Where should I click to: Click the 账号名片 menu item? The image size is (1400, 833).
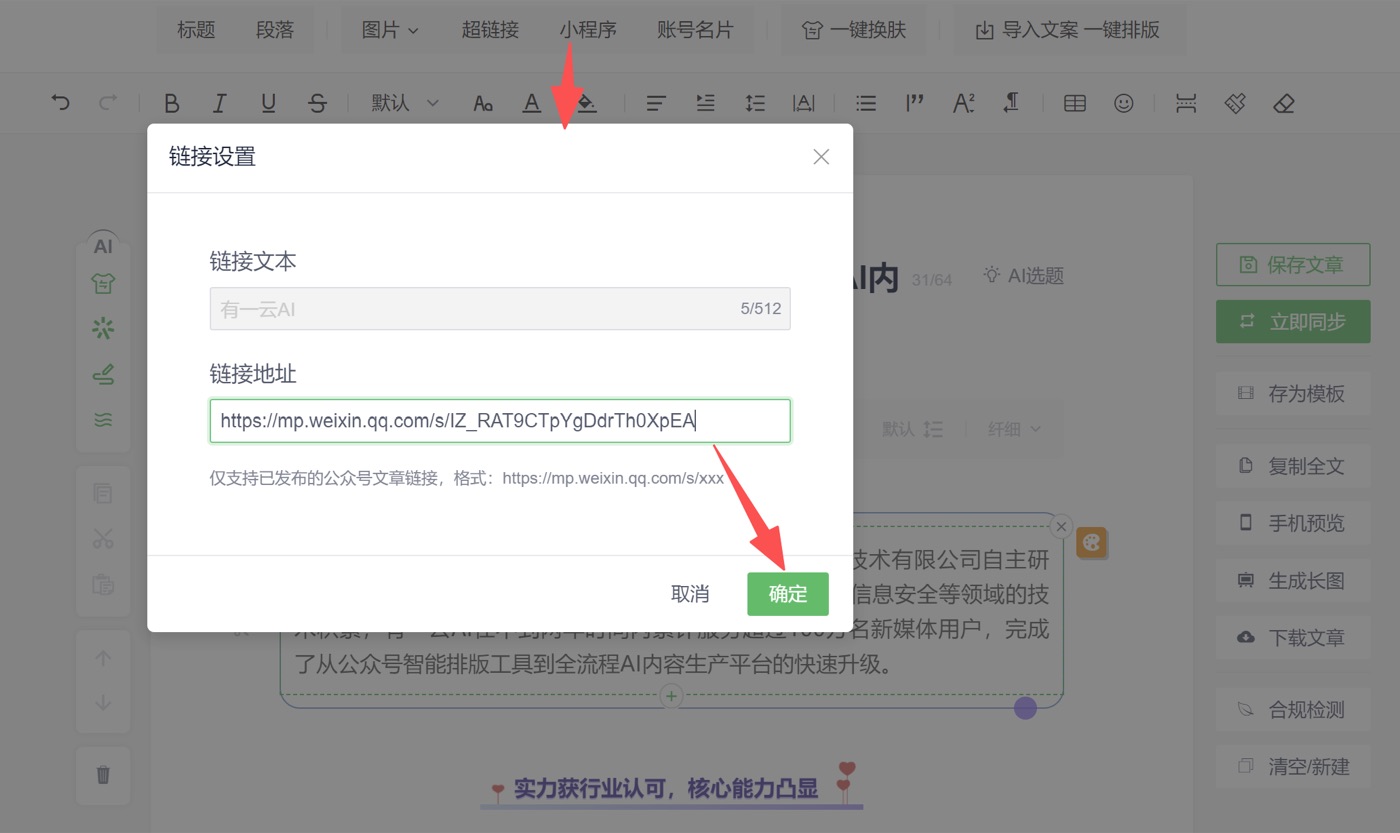696,30
